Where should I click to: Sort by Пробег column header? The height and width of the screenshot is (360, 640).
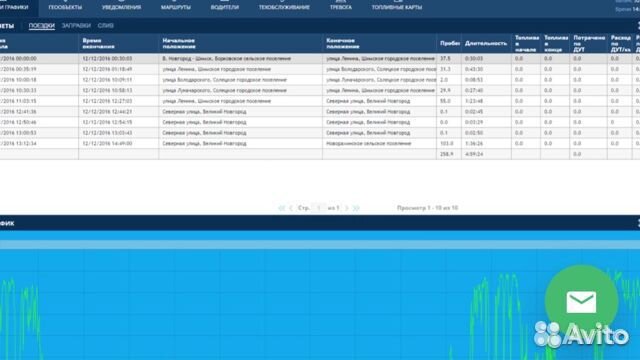pos(449,43)
